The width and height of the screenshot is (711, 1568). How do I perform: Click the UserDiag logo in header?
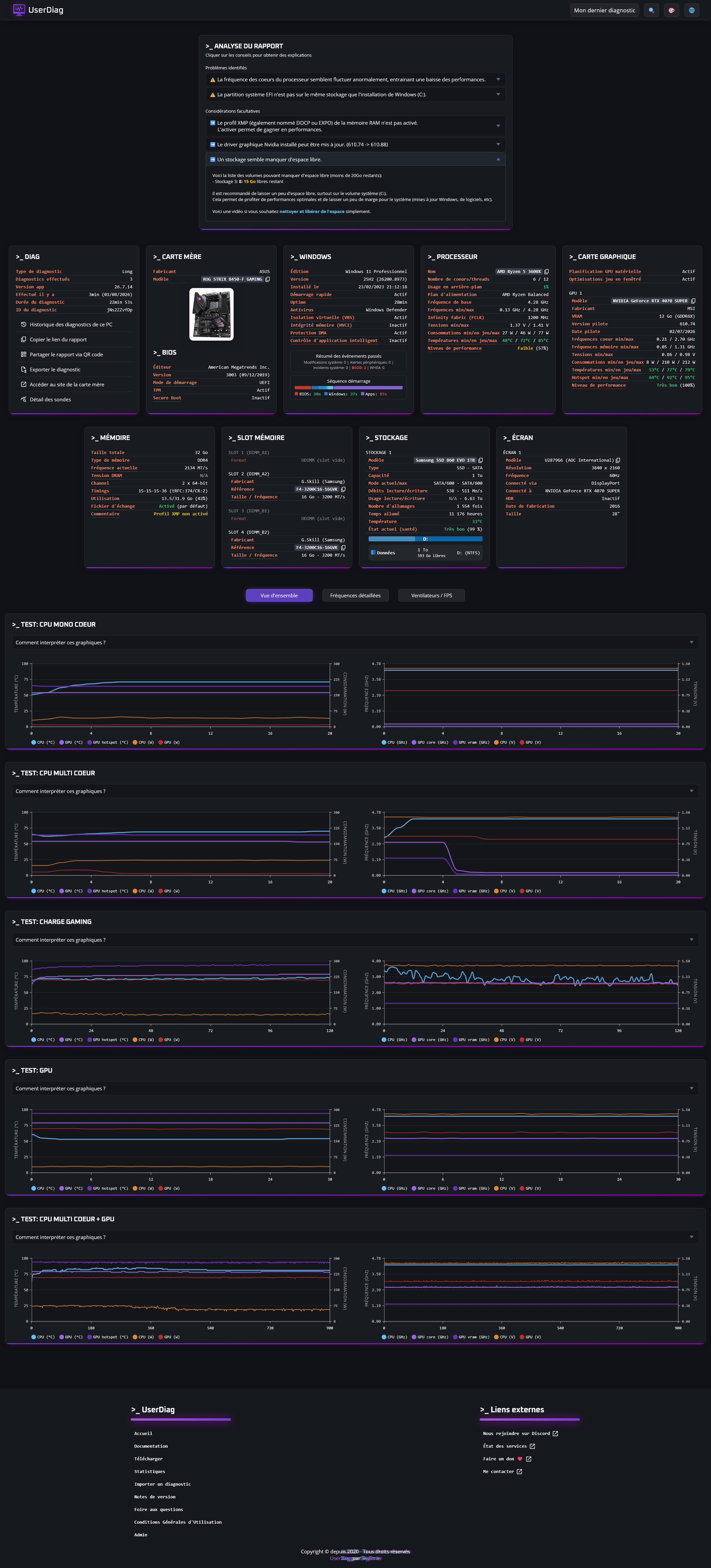pos(38,10)
